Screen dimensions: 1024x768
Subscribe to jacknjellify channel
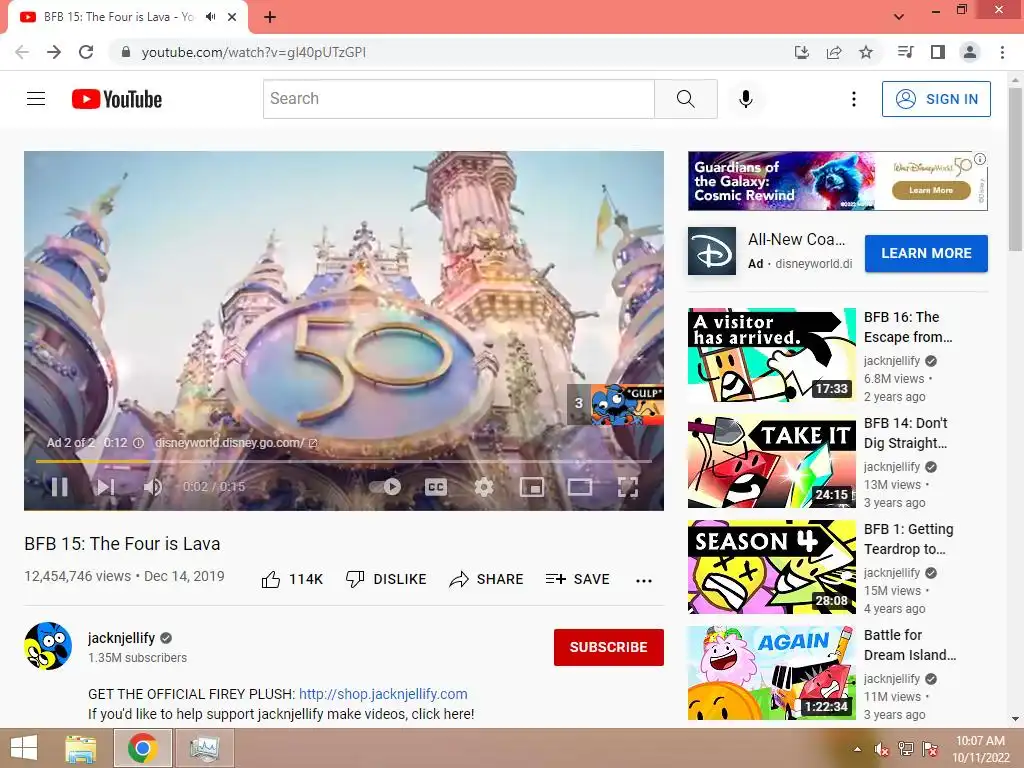tap(609, 647)
